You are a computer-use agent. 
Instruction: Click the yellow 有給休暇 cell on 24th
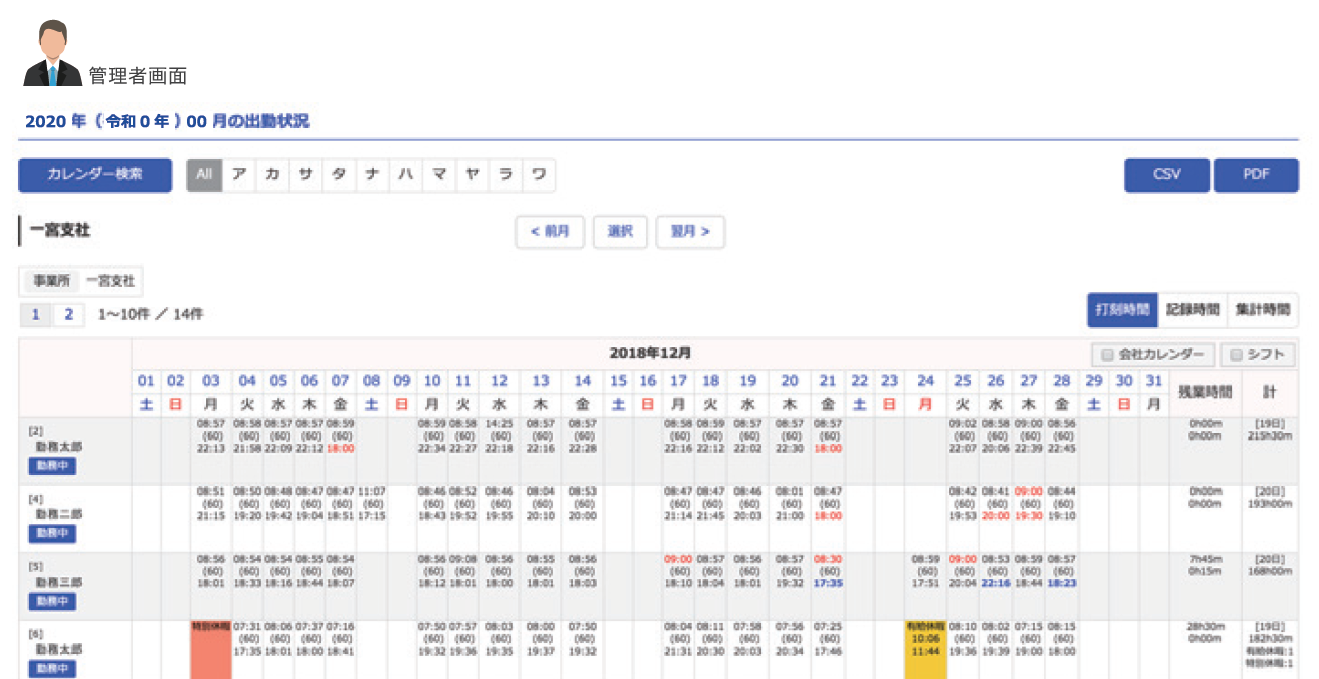[925, 648]
